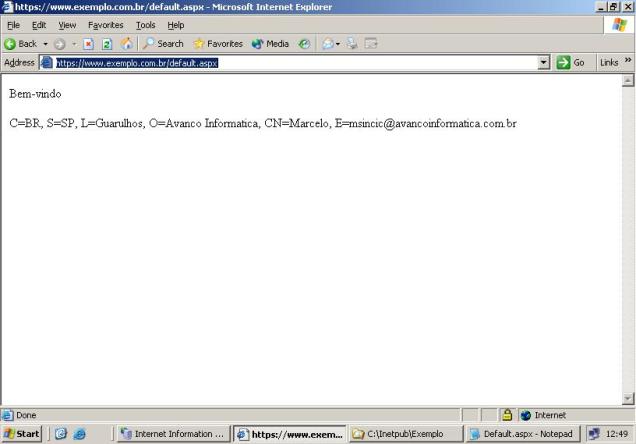Open the Favorites menu in the menu bar
The image size is (636, 444).
tap(106, 25)
